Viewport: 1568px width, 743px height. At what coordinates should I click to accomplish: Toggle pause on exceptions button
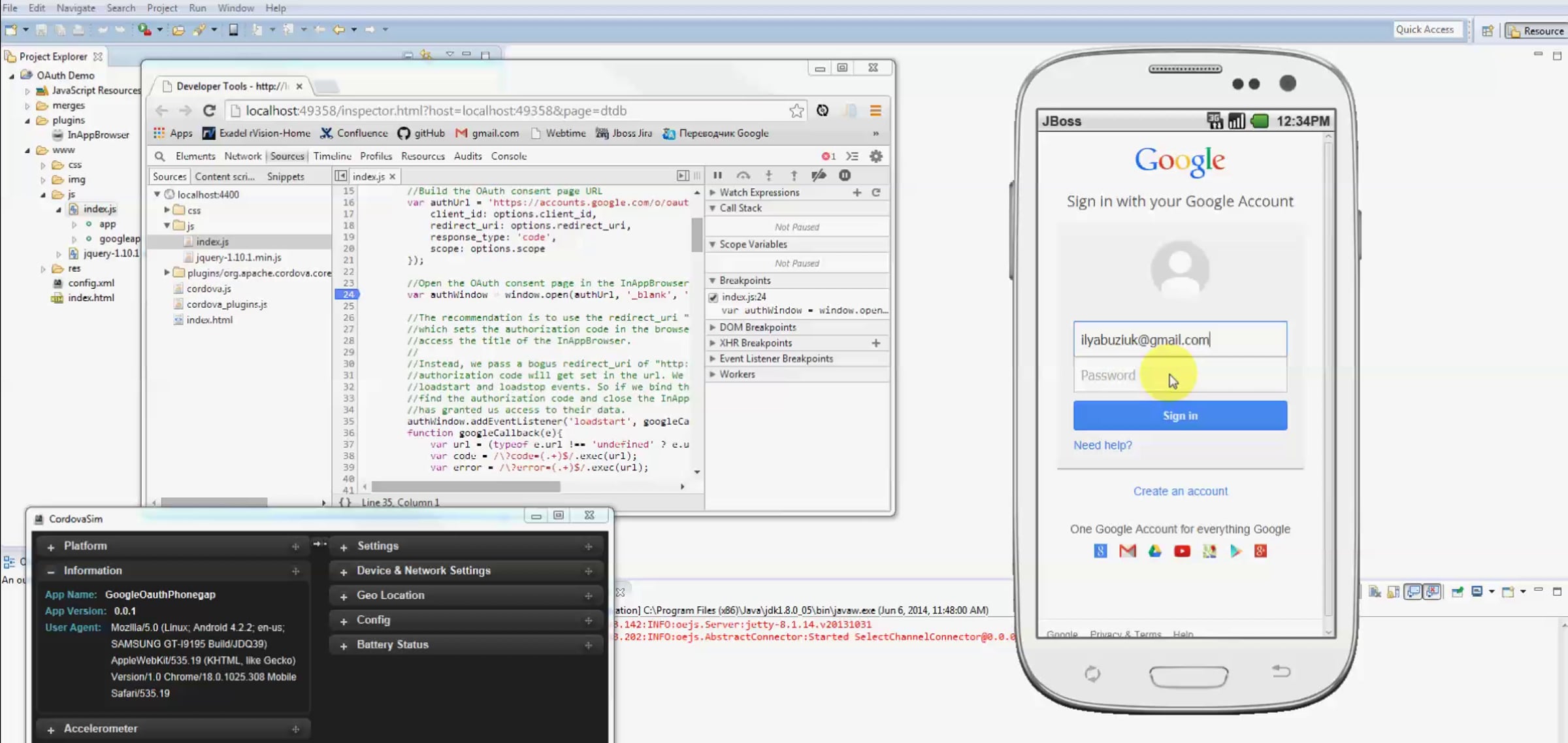point(845,175)
